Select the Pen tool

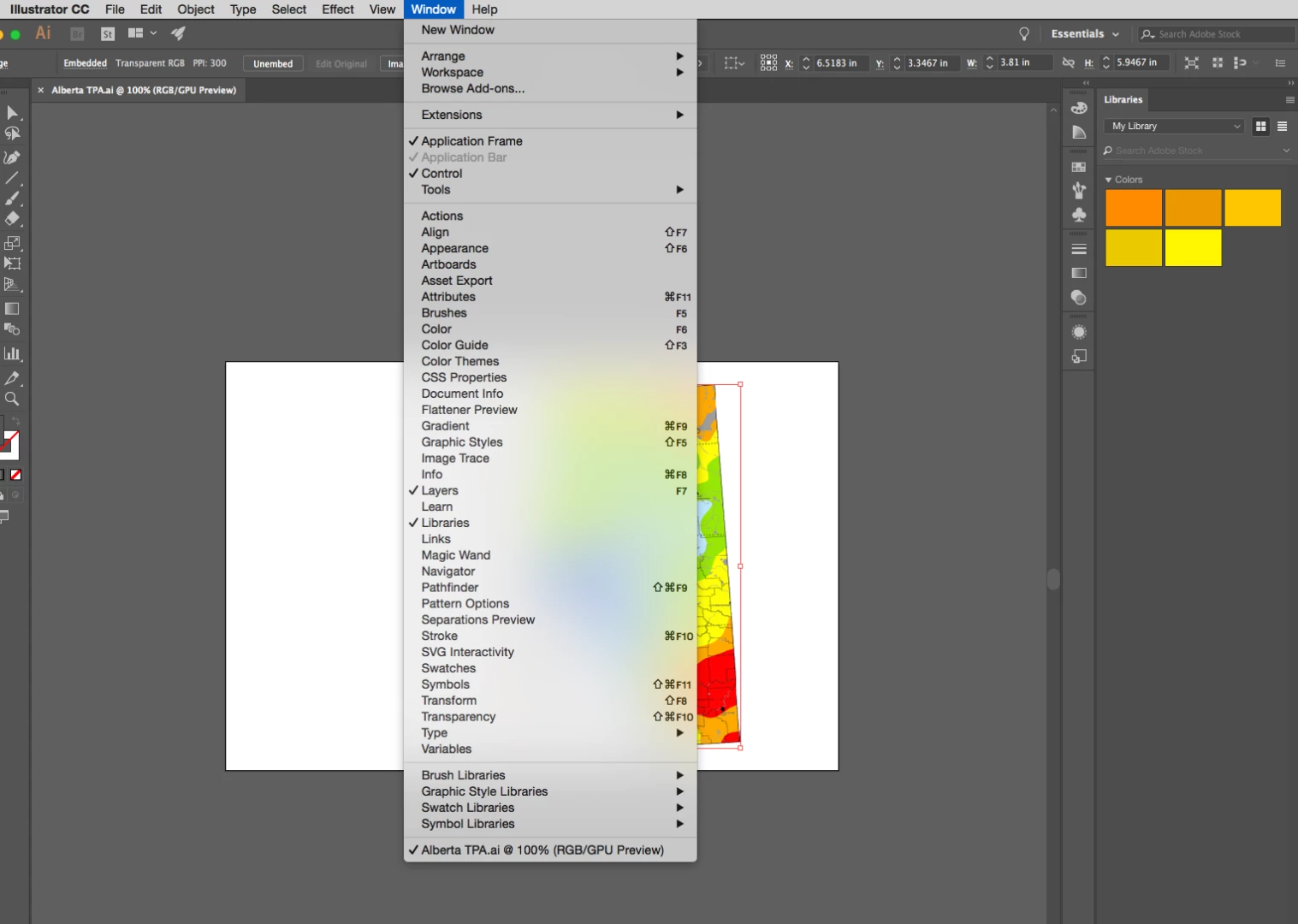click(x=12, y=157)
